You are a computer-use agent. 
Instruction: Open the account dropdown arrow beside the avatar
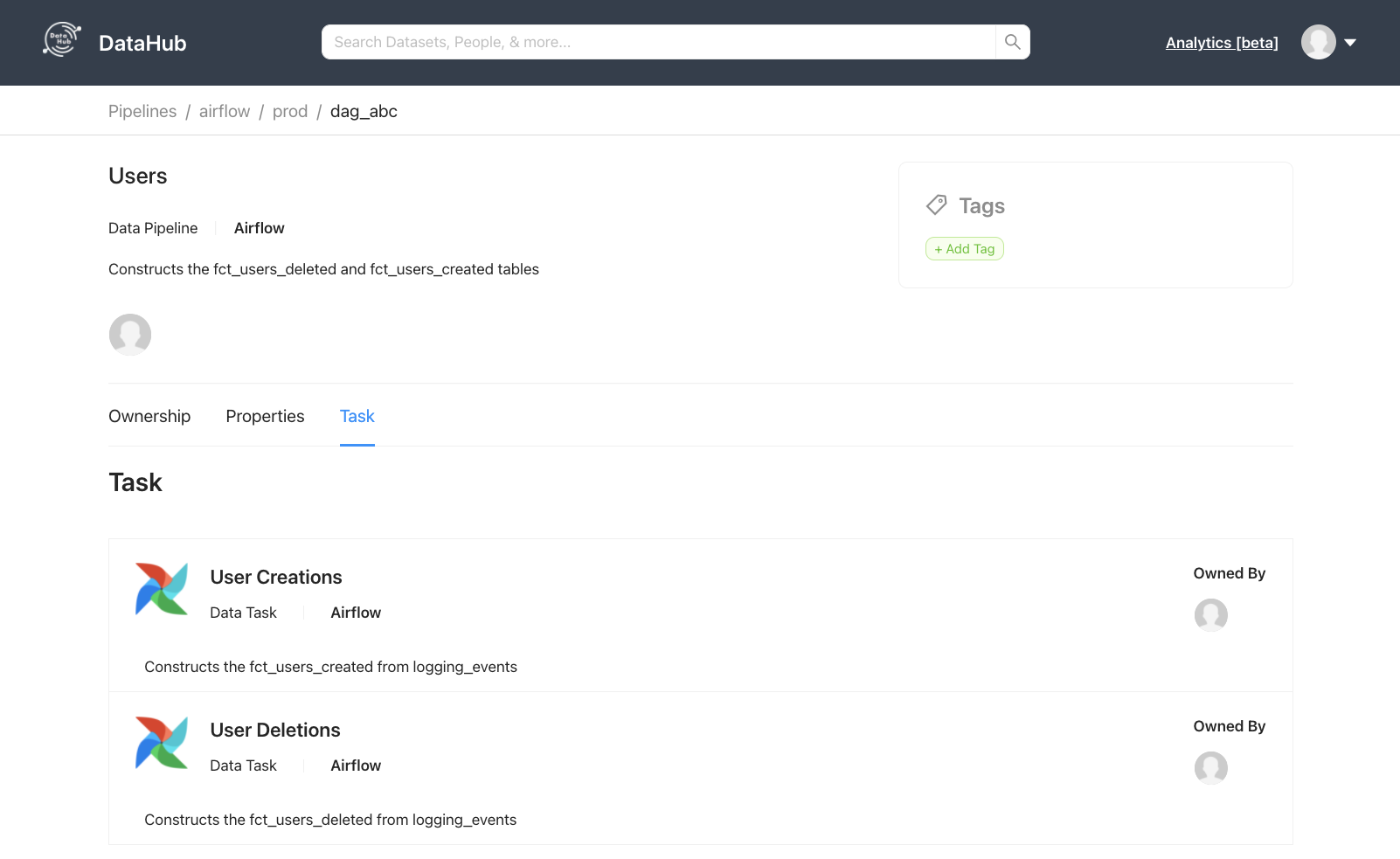coord(1350,42)
